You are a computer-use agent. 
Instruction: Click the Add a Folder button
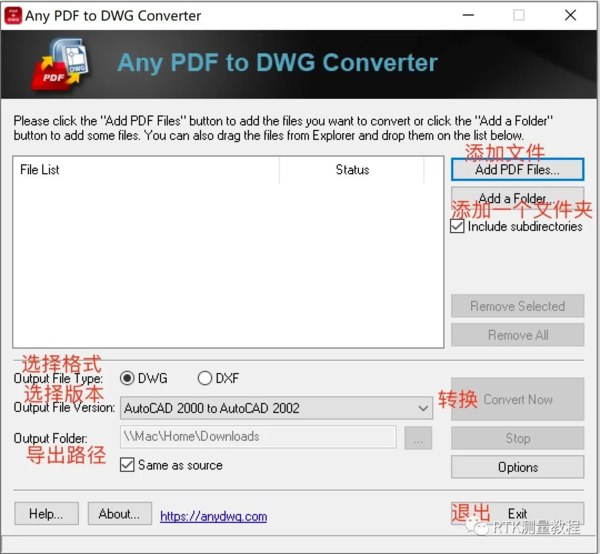tap(517, 198)
